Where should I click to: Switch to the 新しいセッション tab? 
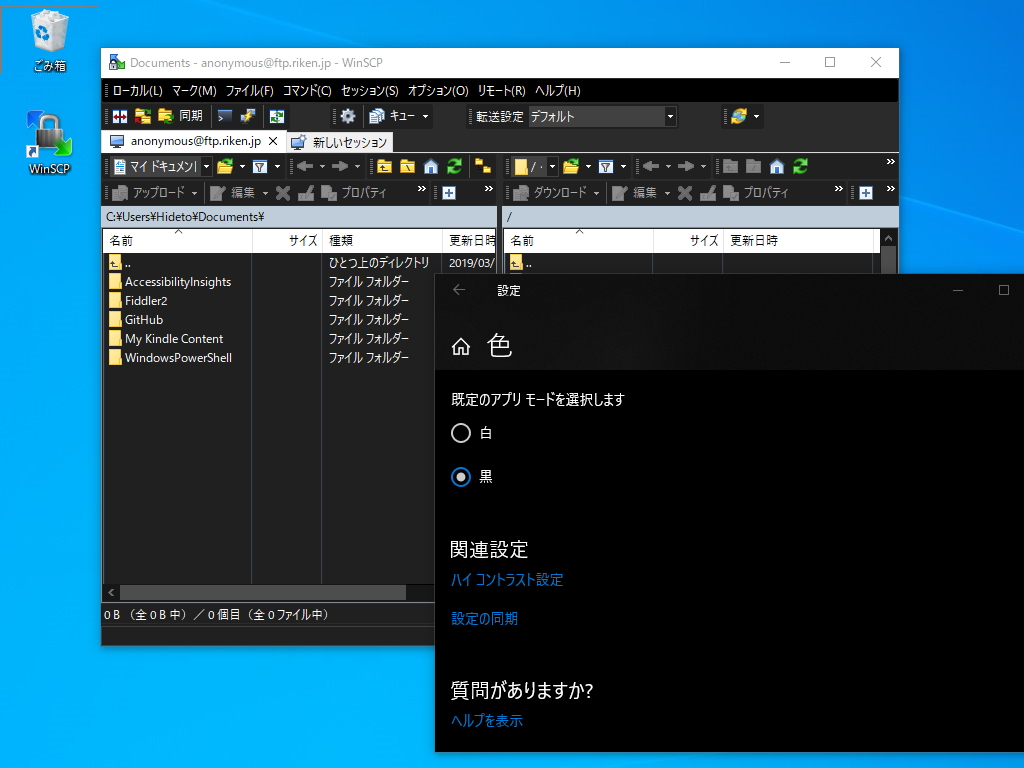[x=350, y=140]
